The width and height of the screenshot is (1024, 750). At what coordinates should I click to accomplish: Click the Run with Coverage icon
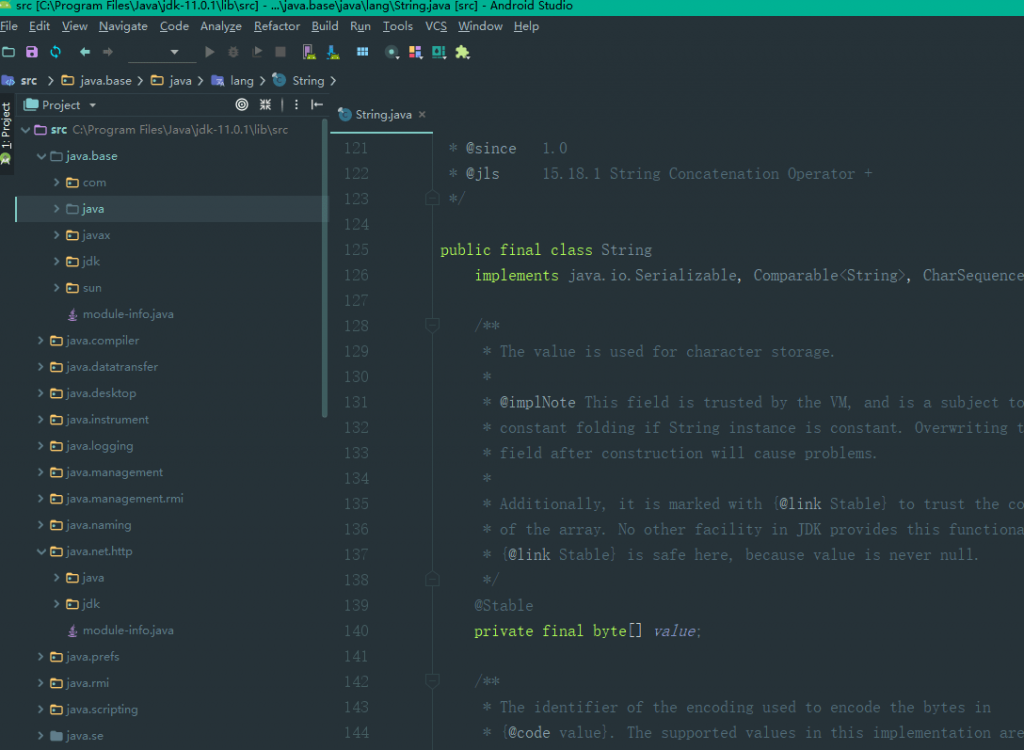[x=257, y=52]
